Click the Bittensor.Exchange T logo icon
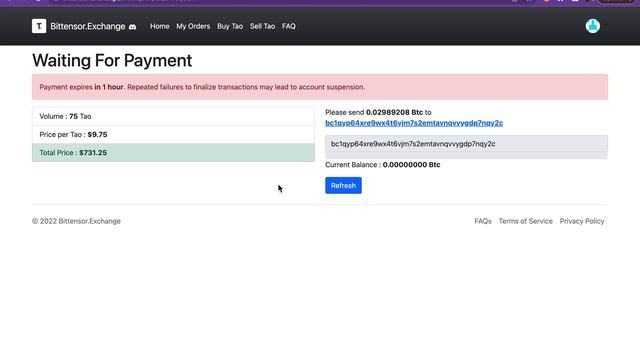The width and height of the screenshot is (640, 360). click(x=39, y=26)
